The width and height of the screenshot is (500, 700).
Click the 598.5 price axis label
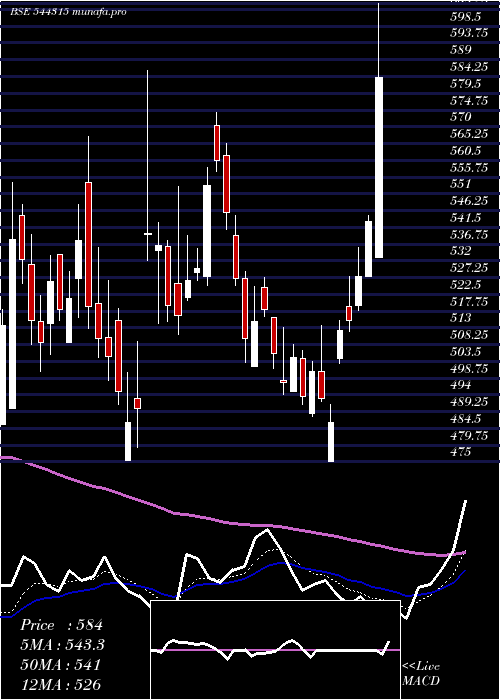[466, 17]
